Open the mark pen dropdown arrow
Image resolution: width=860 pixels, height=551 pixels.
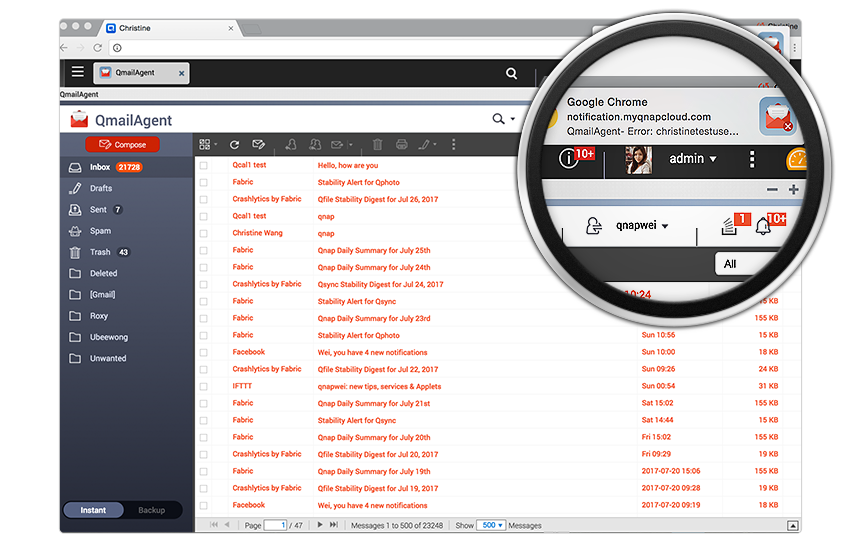point(435,145)
